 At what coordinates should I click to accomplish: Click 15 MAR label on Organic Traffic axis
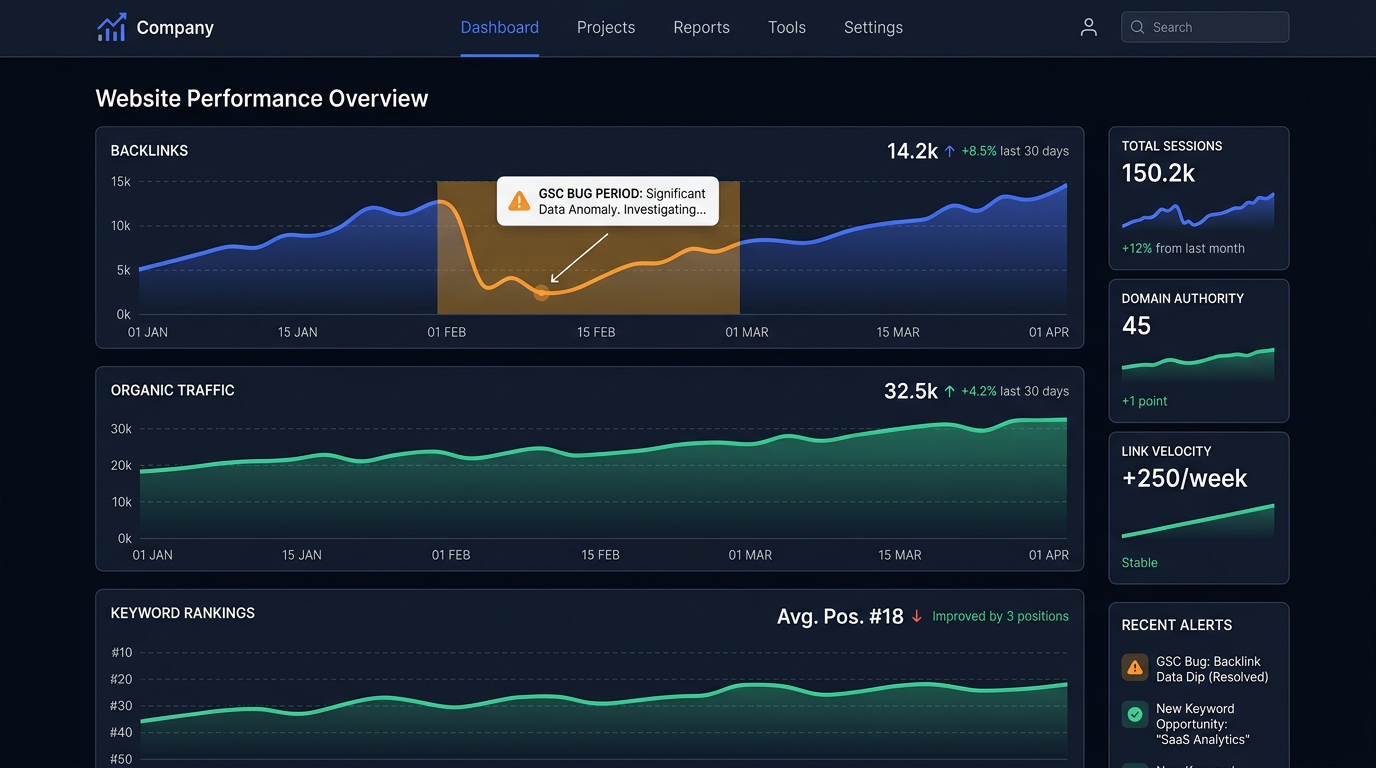click(x=900, y=555)
